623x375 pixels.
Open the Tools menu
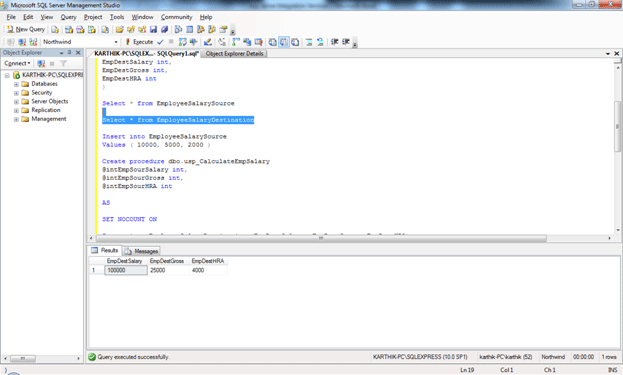pos(117,17)
